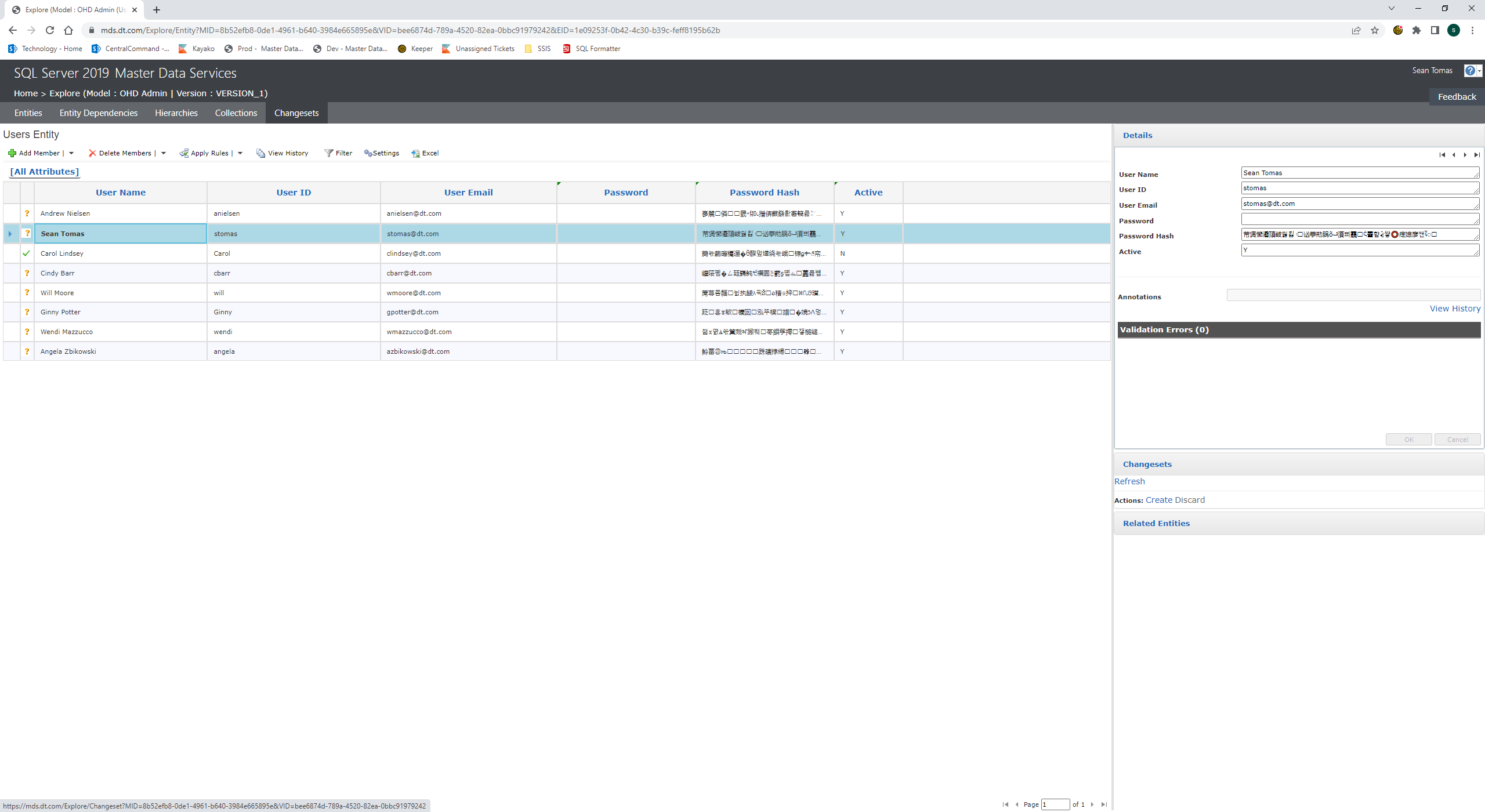The height and width of the screenshot is (812, 1485).
Task: Switch to the Hierarchies tab
Action: click(x=176, y=113)
